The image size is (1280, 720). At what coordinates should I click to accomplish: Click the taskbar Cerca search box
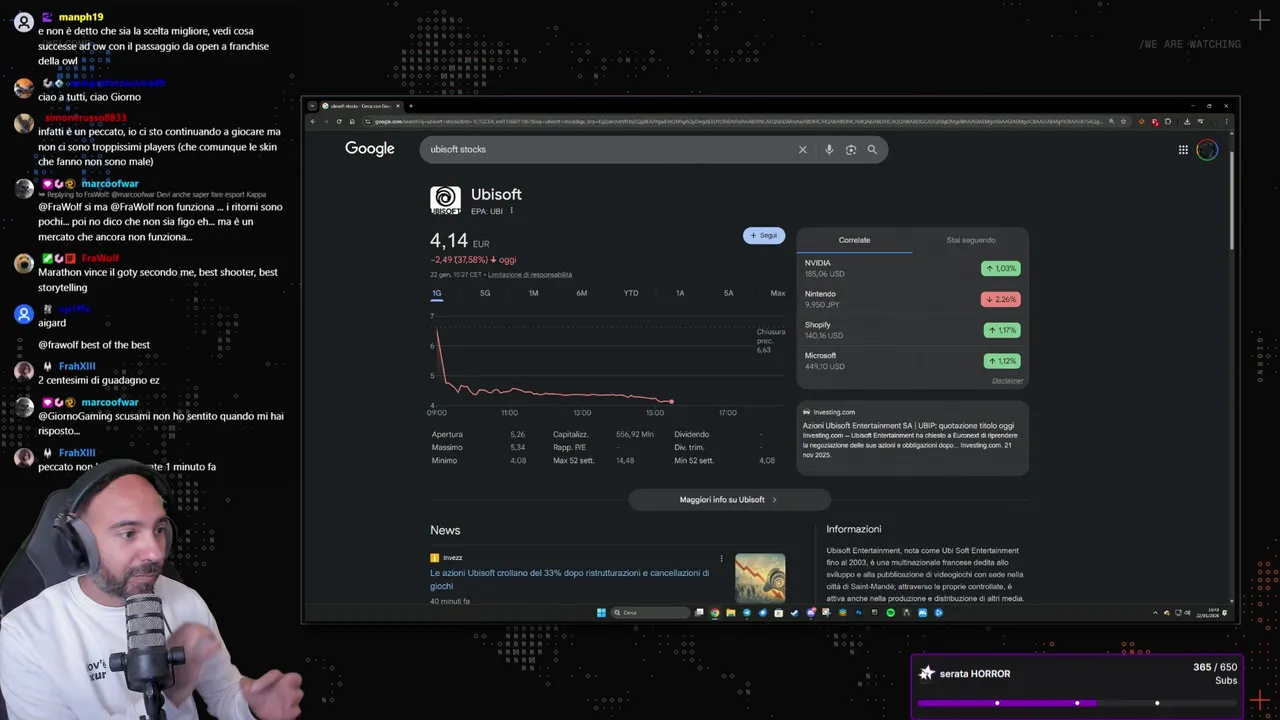point(650,613)
